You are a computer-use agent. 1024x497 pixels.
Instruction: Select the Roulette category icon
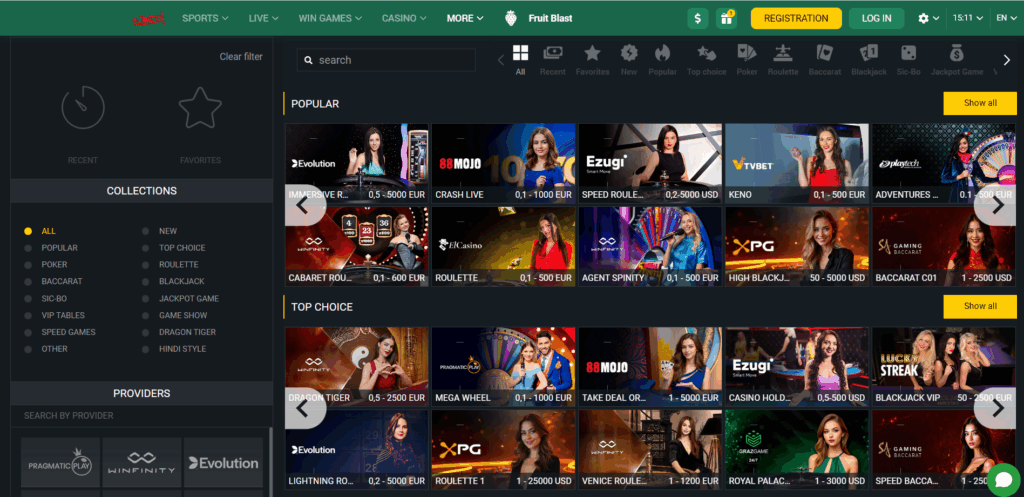click(783, 53)
